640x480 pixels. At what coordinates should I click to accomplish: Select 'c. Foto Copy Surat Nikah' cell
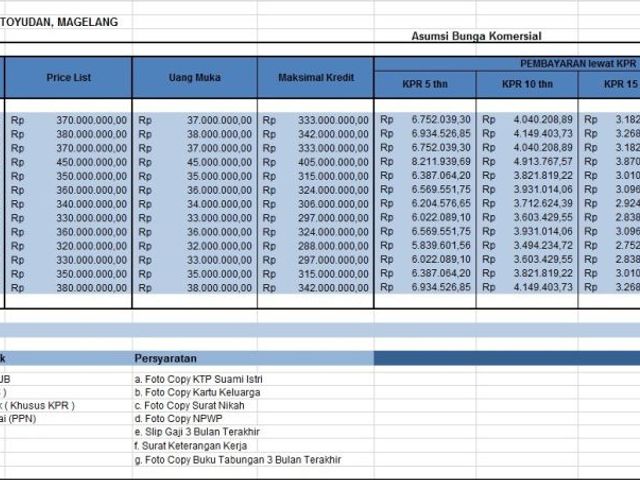point(189,405)
